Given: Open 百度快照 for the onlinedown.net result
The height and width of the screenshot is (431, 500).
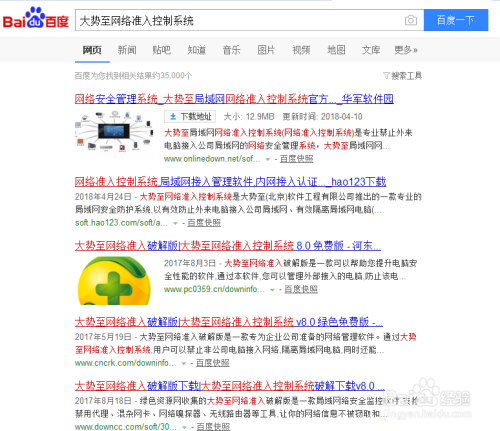Looking at the screenshot, I should point(297,159).
